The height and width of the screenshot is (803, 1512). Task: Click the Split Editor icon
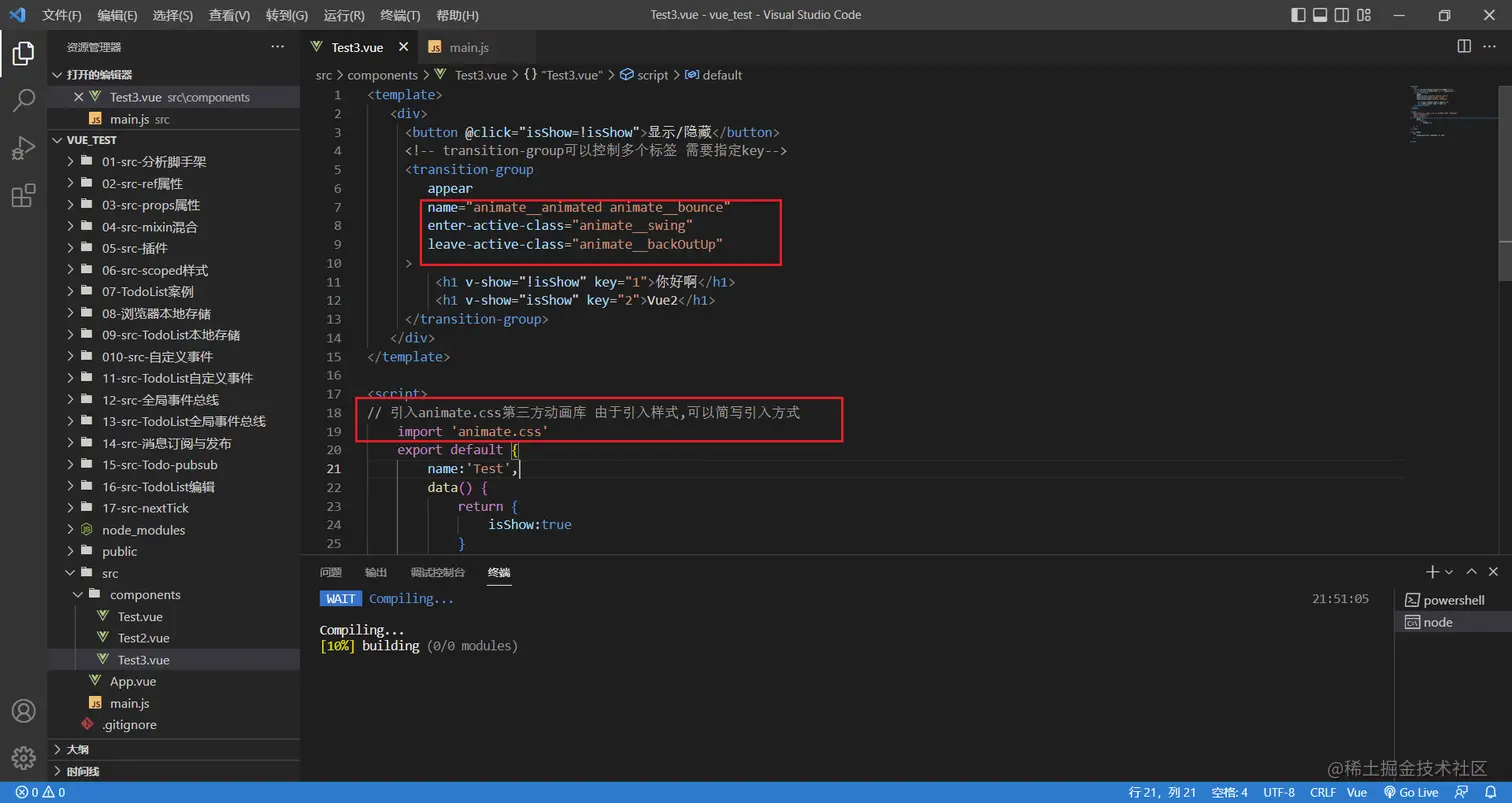[x=1464, y=46]
